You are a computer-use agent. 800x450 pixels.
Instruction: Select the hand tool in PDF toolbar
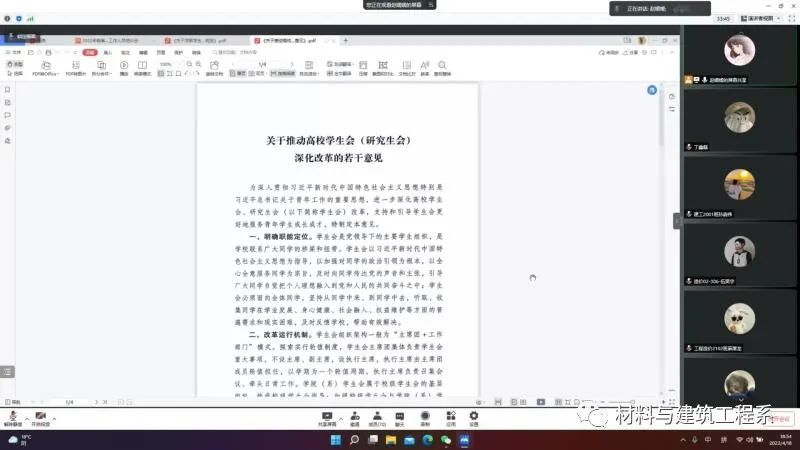pos(15,64)
